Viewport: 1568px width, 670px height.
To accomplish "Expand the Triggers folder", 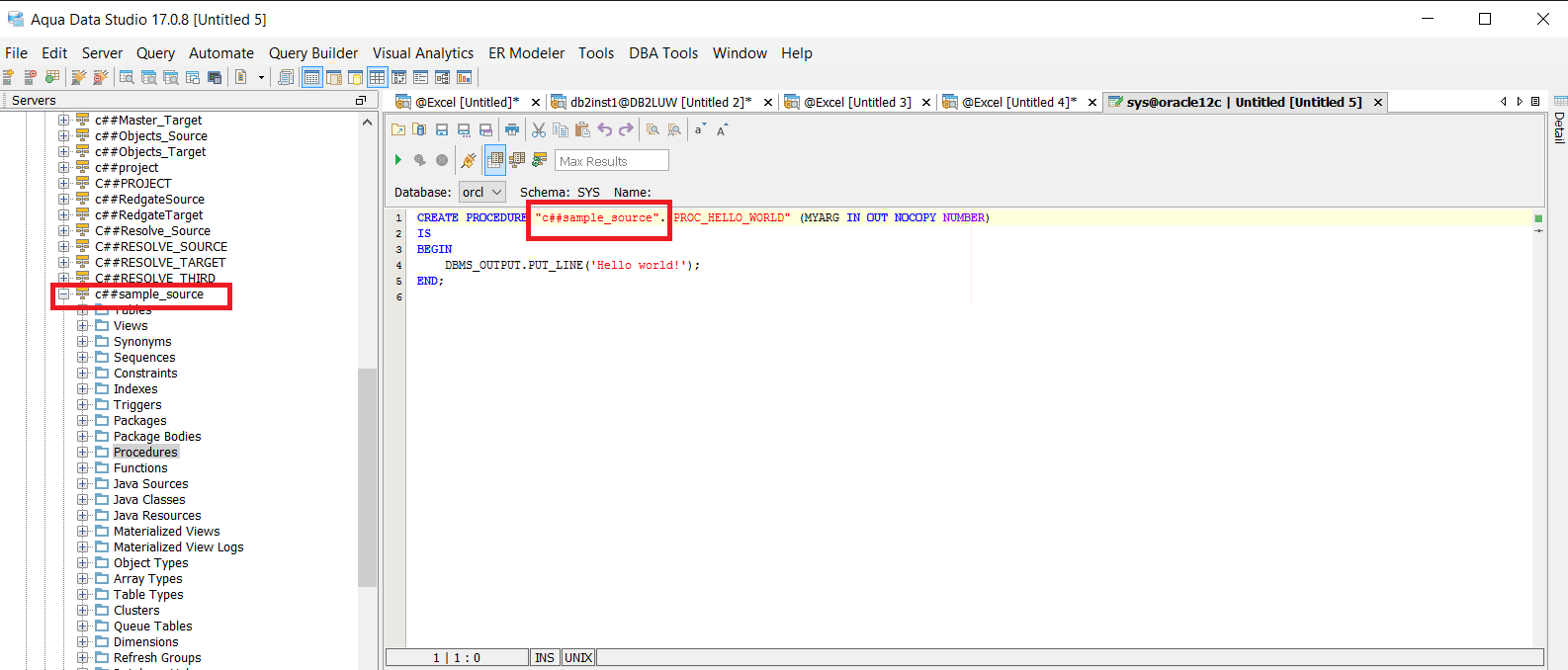I will pyautogui.click(x=83, y=405).
